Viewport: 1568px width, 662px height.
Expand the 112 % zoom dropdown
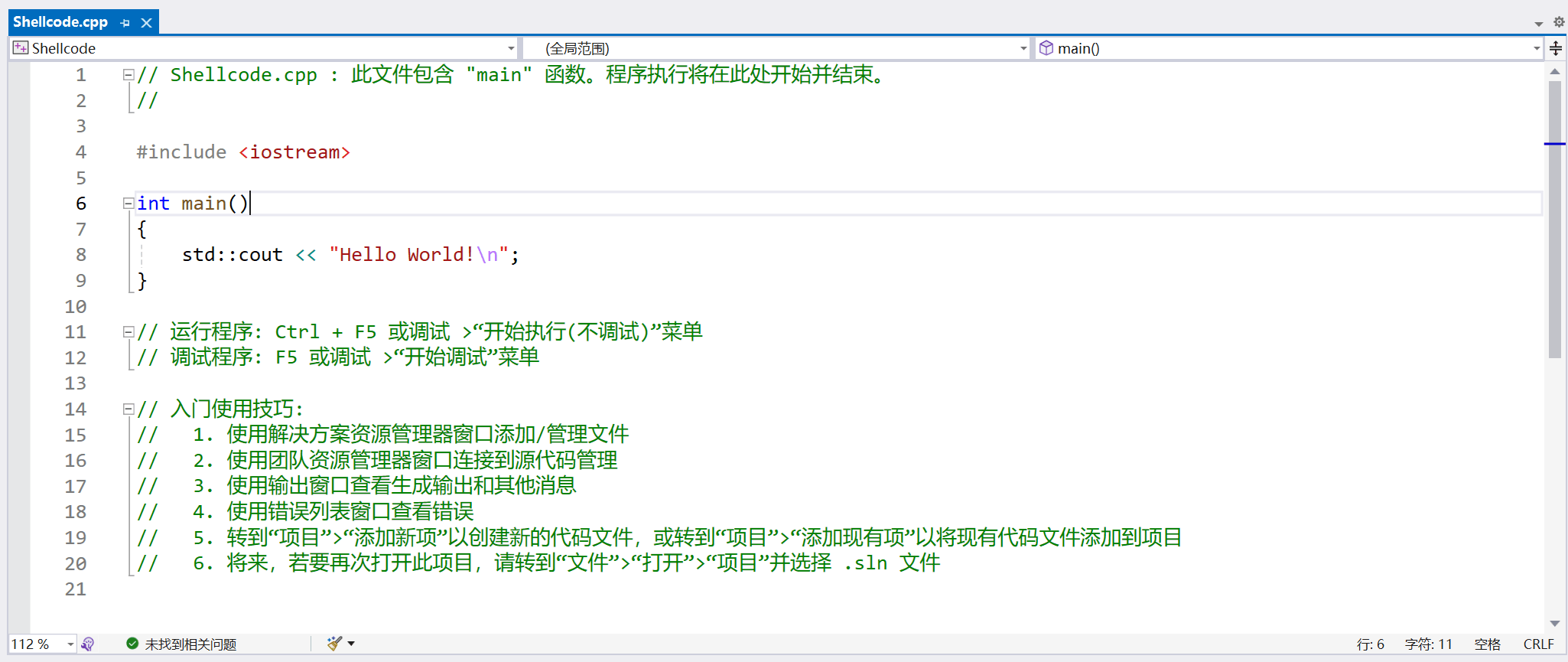[x=70, y=644]
